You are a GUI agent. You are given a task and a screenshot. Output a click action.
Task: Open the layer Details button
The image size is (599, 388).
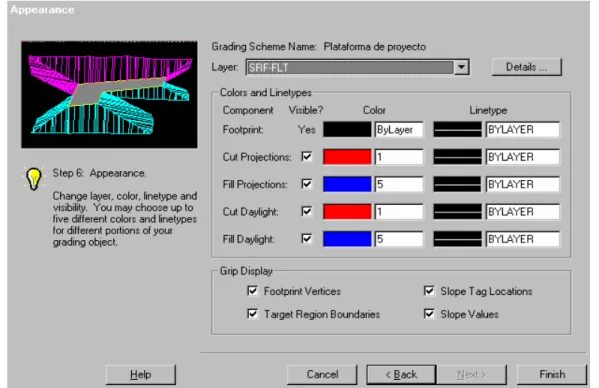pos(526,67)
